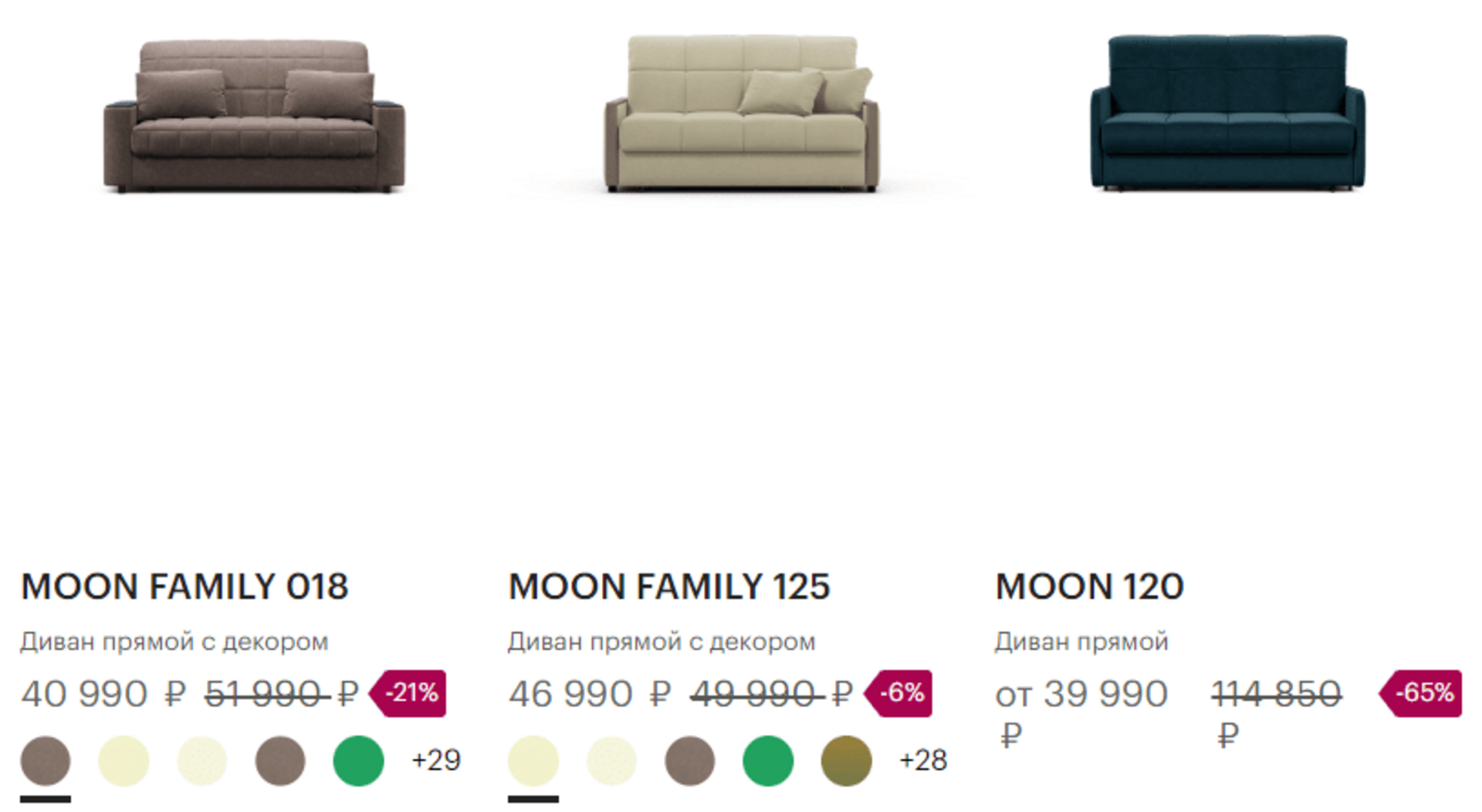This screenshot has height=812, width=1482.
Task: Expand the +29 more colors for Moon Family 018
Action: [x=436, y=761]
